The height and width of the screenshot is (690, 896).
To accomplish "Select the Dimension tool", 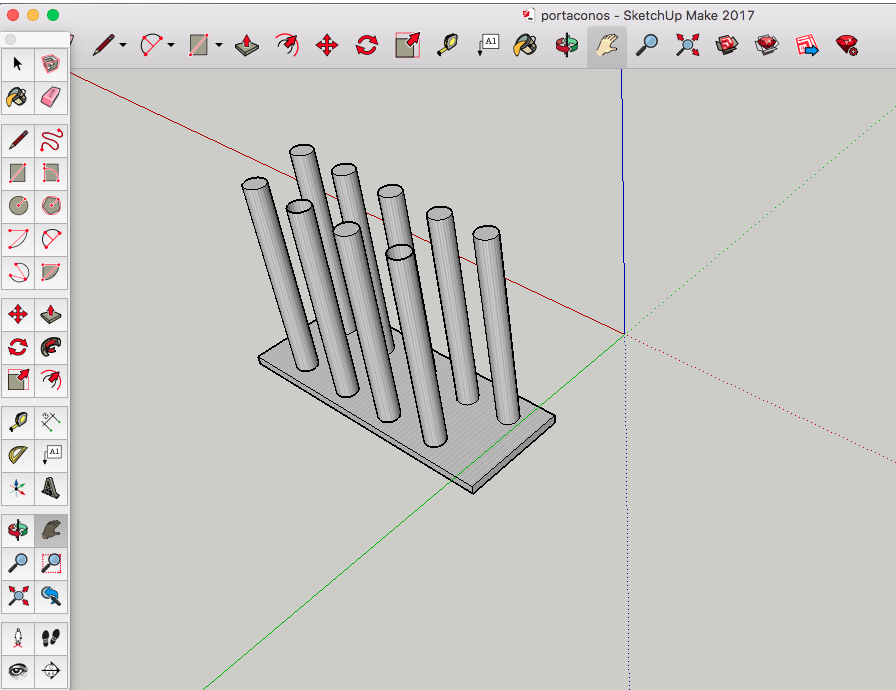I will click(x=51, y=422).
